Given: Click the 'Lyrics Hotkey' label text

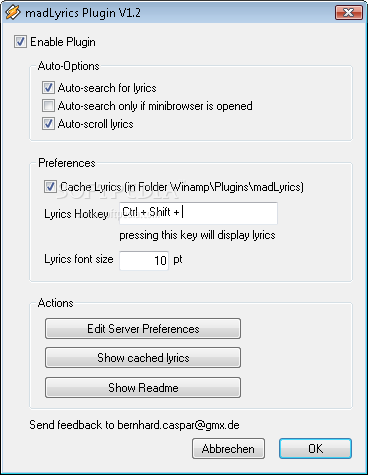Looking at the screenshot, I should pyautogui.click(x=76, y=214).
